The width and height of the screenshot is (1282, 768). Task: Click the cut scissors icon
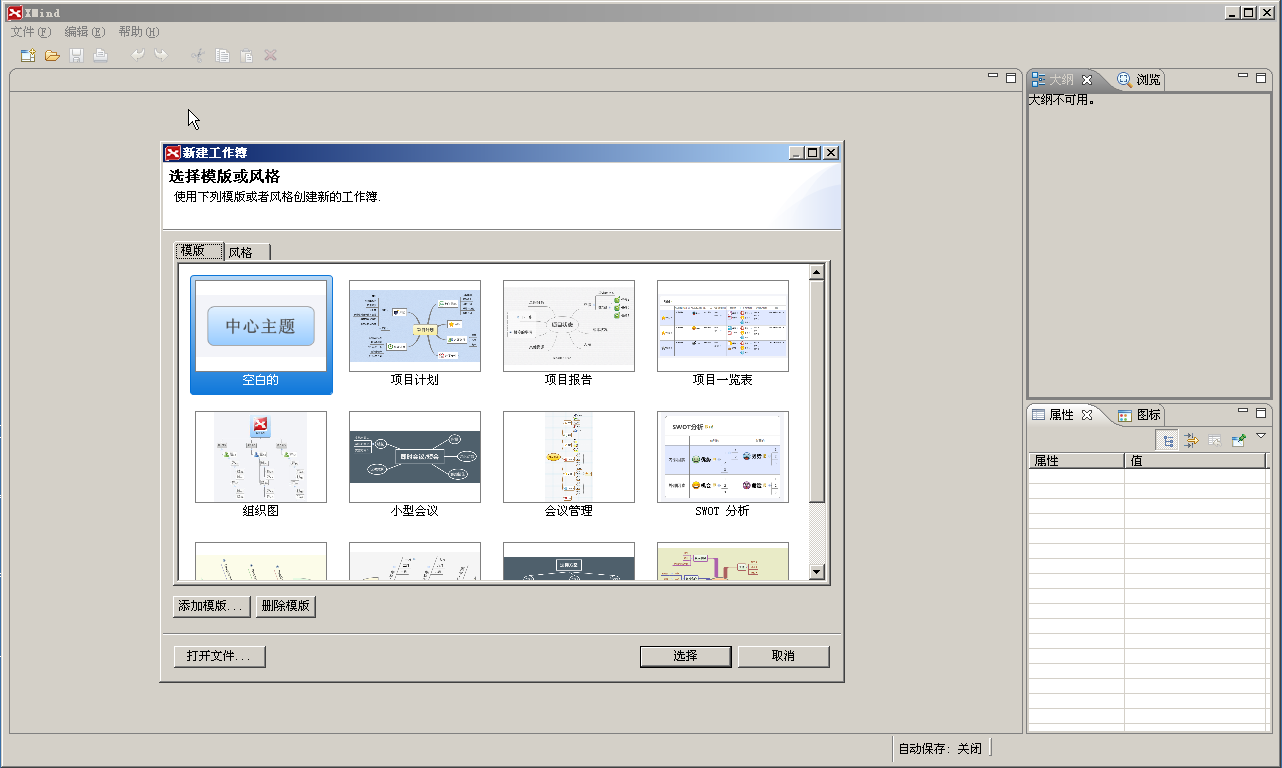click(x=198, y=55)
